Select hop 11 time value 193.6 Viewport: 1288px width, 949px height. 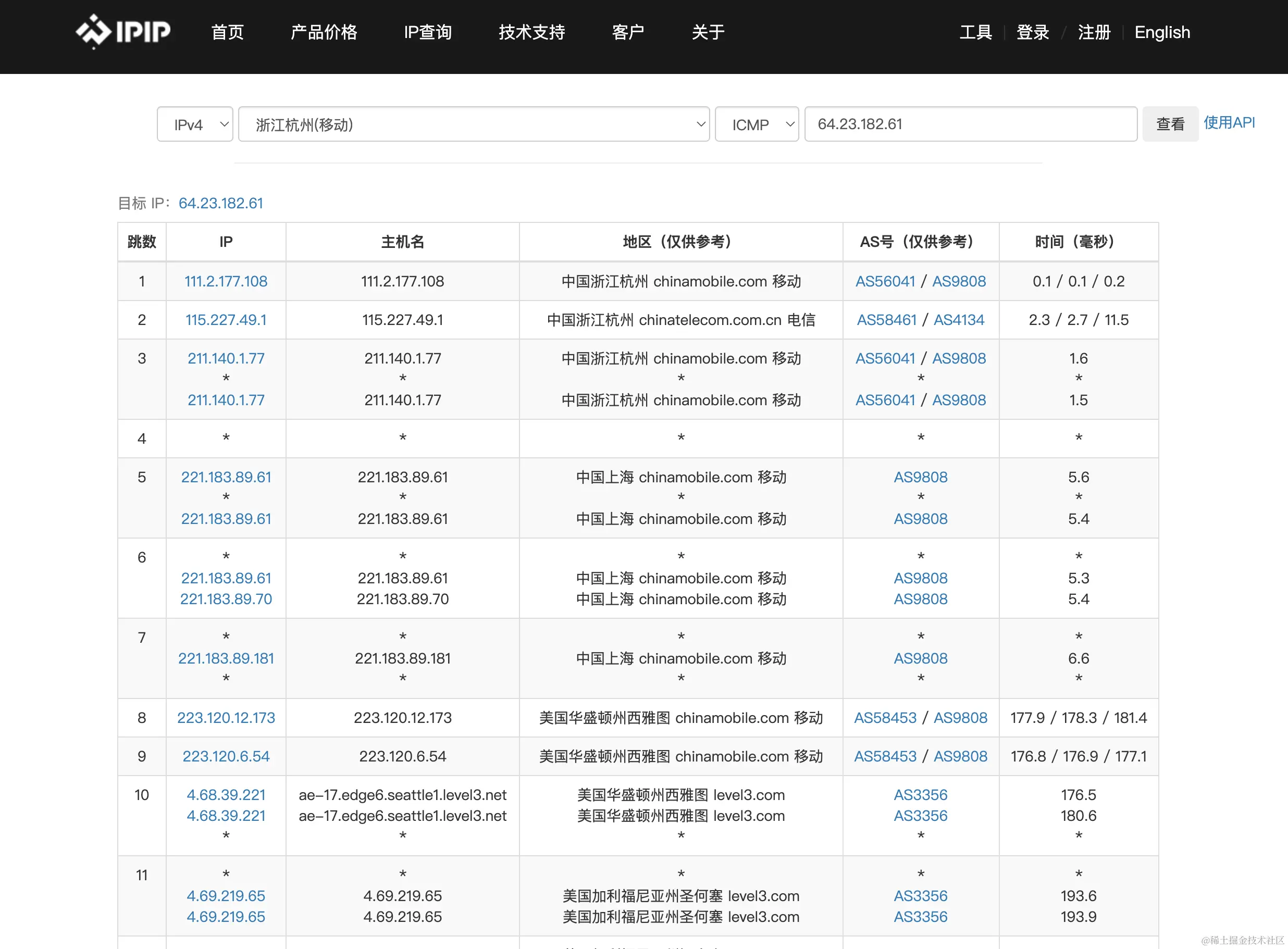(x=1079, y=896)
